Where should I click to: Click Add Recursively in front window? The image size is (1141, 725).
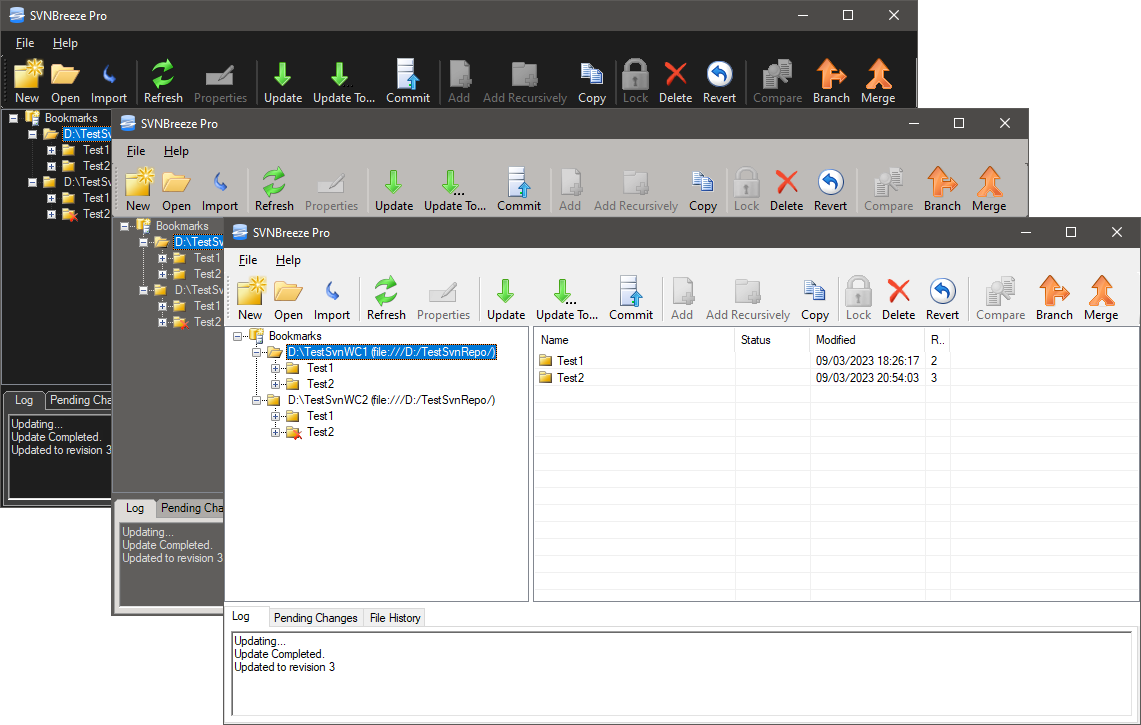pos(748,299)
